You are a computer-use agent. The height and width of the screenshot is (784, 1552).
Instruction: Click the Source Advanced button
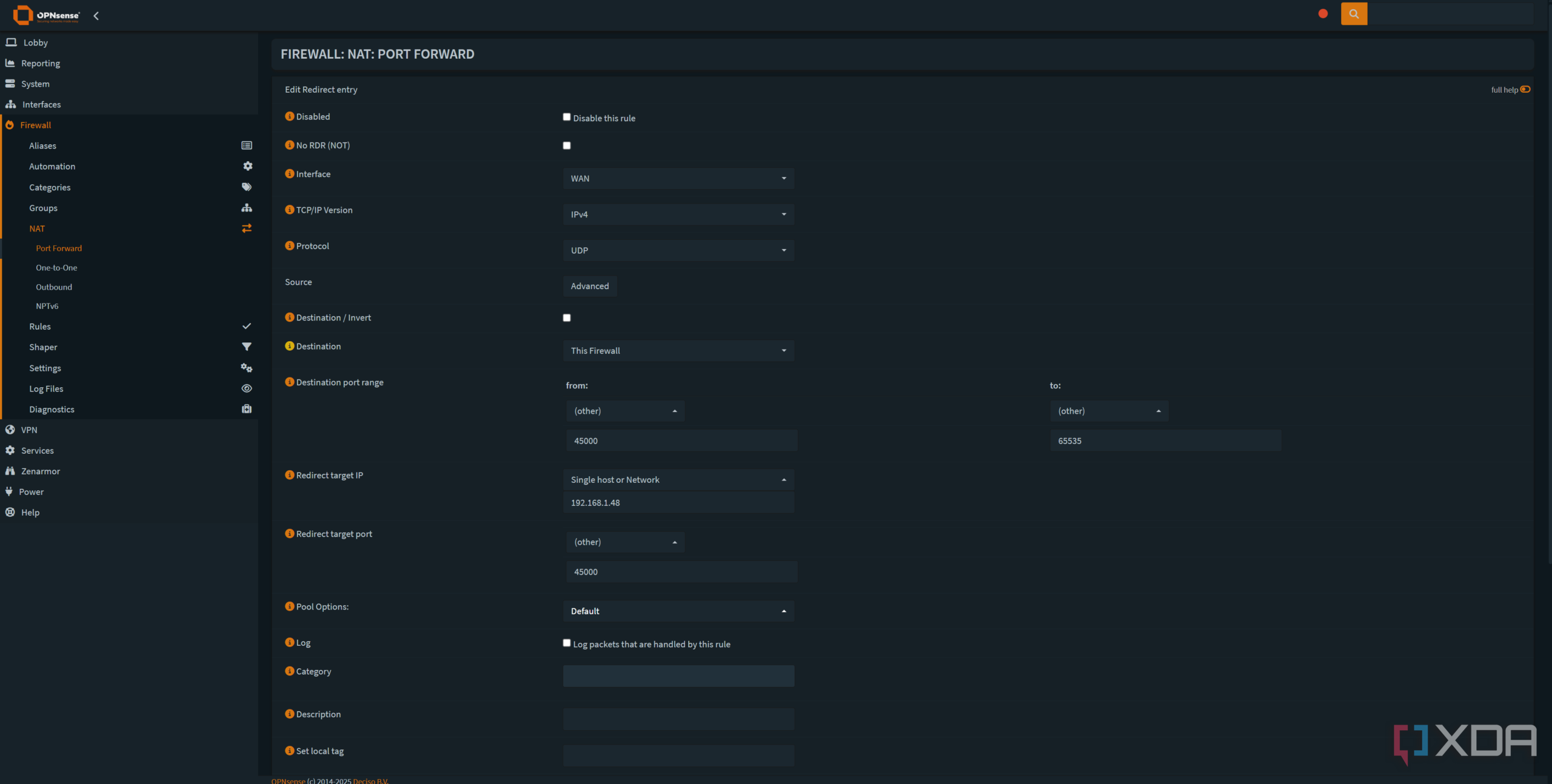point(589,286)
